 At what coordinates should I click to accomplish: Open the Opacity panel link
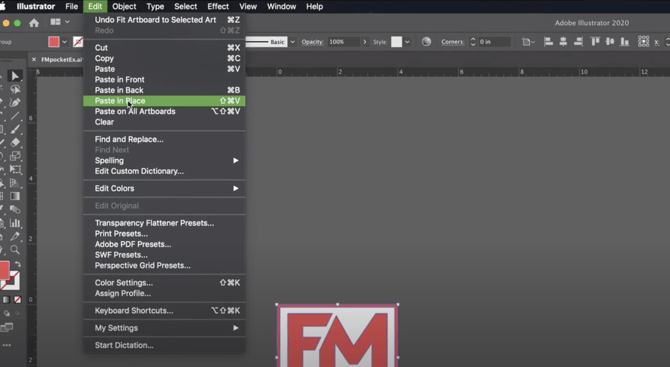(x=312, y=42)
